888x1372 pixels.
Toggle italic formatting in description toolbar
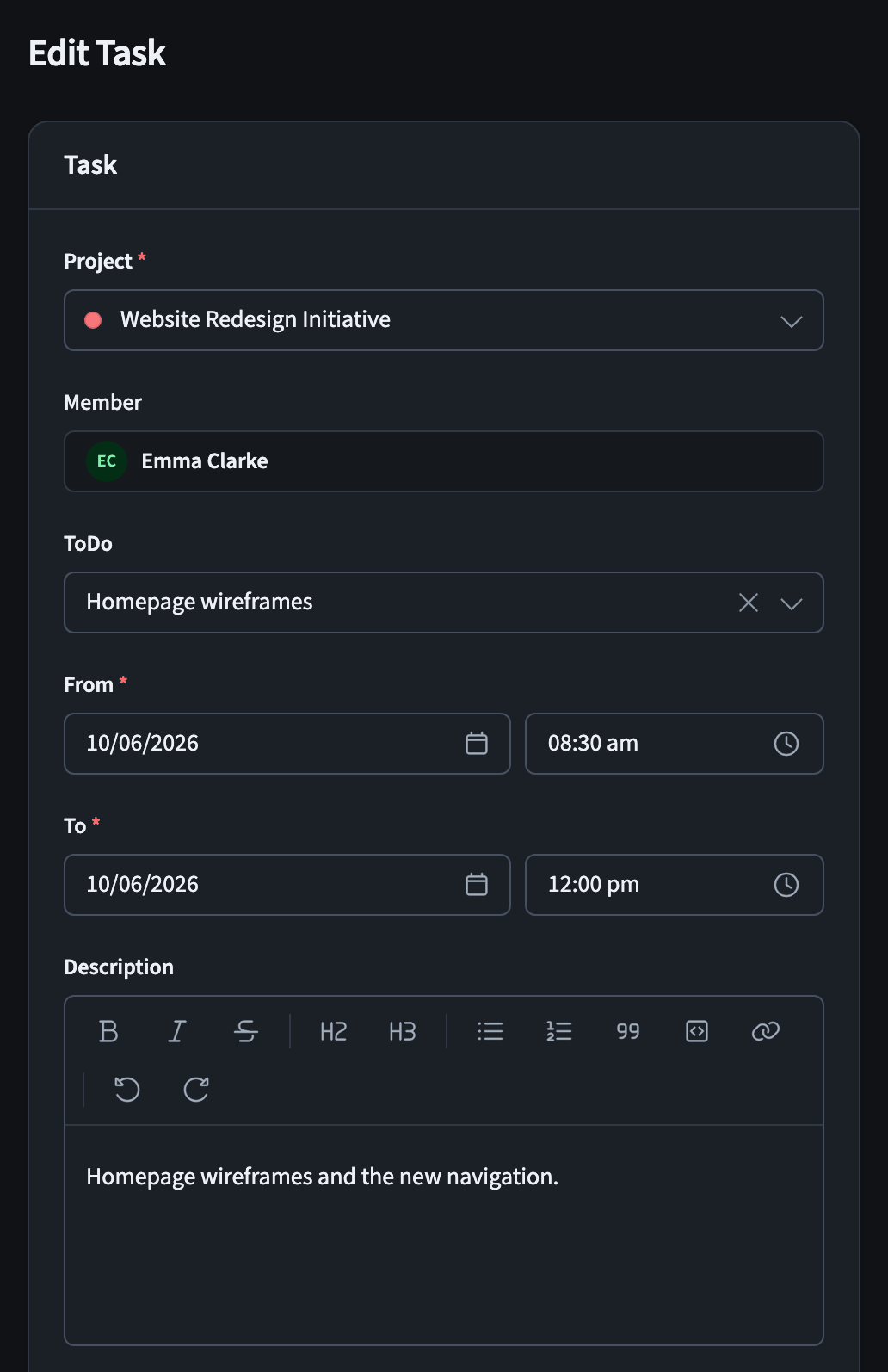pyautogui.click(x=177, y=1031)
